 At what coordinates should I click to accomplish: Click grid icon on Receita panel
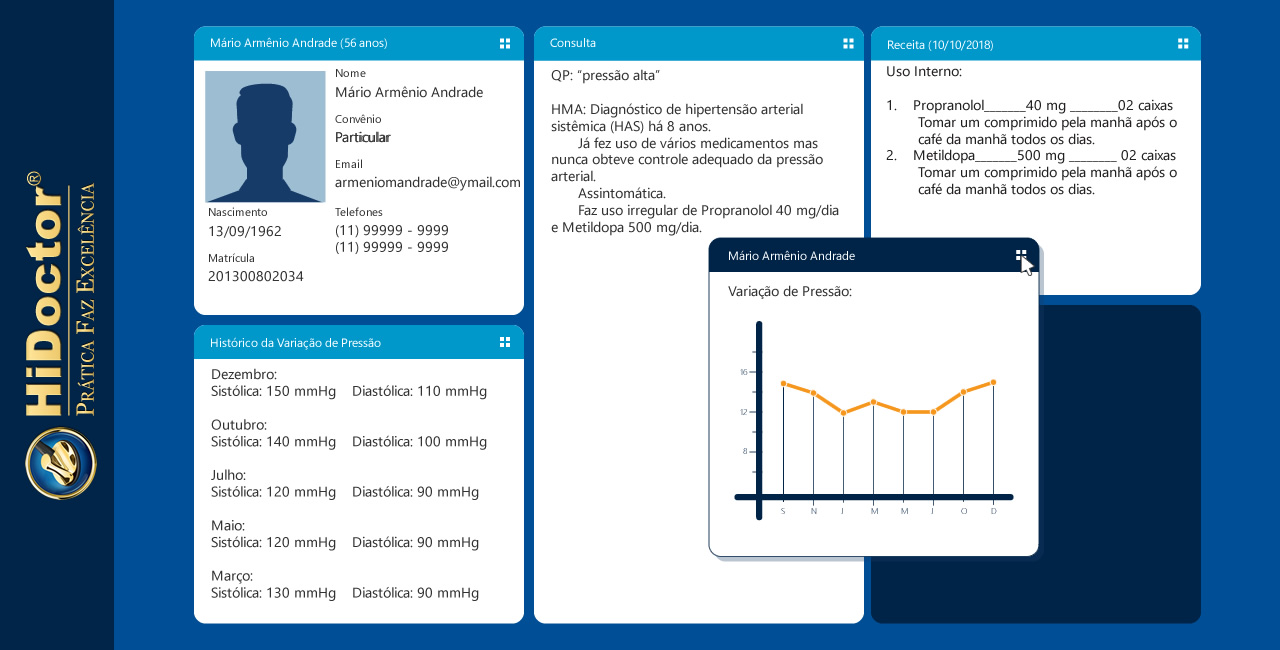(x=1183, y=43)
